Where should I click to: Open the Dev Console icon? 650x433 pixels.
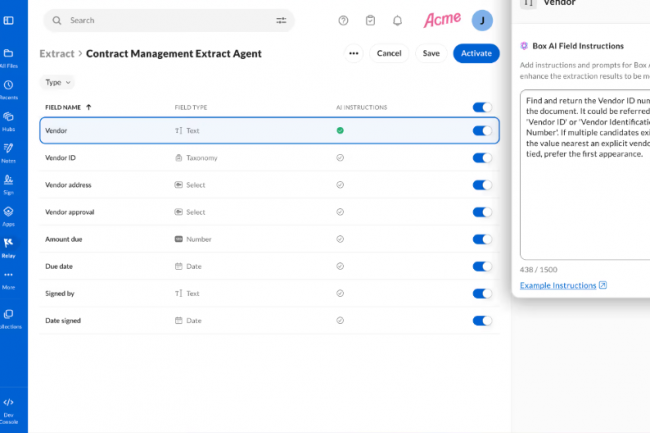pos(8,406)
